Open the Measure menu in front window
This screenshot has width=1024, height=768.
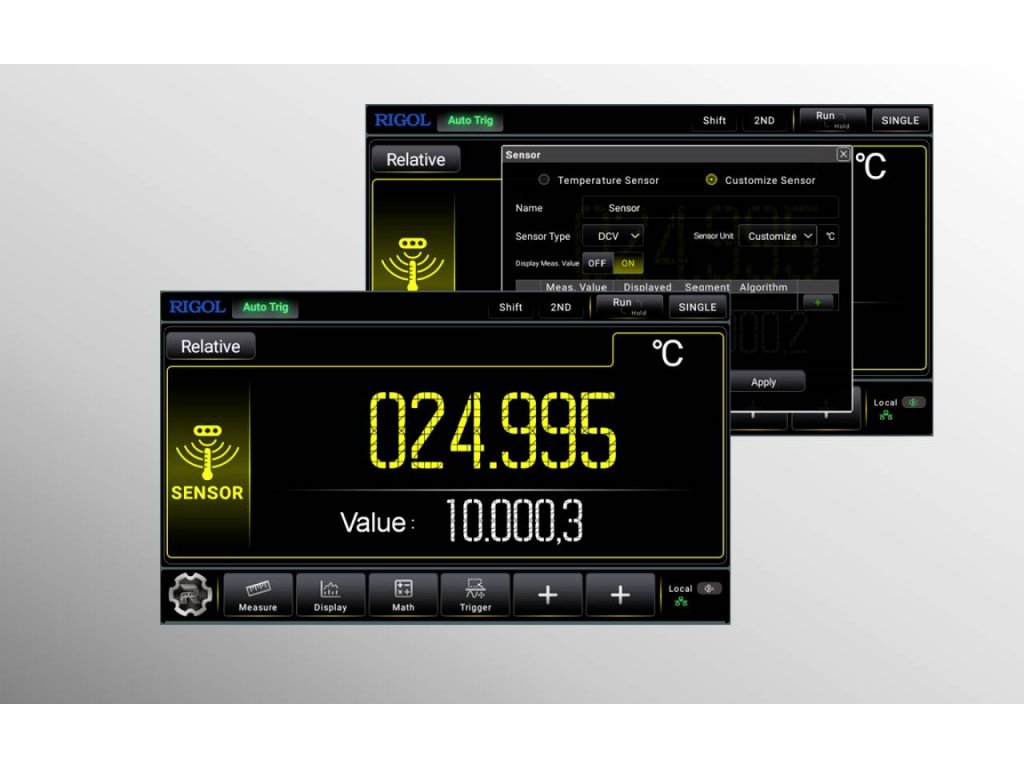(258, 594)
